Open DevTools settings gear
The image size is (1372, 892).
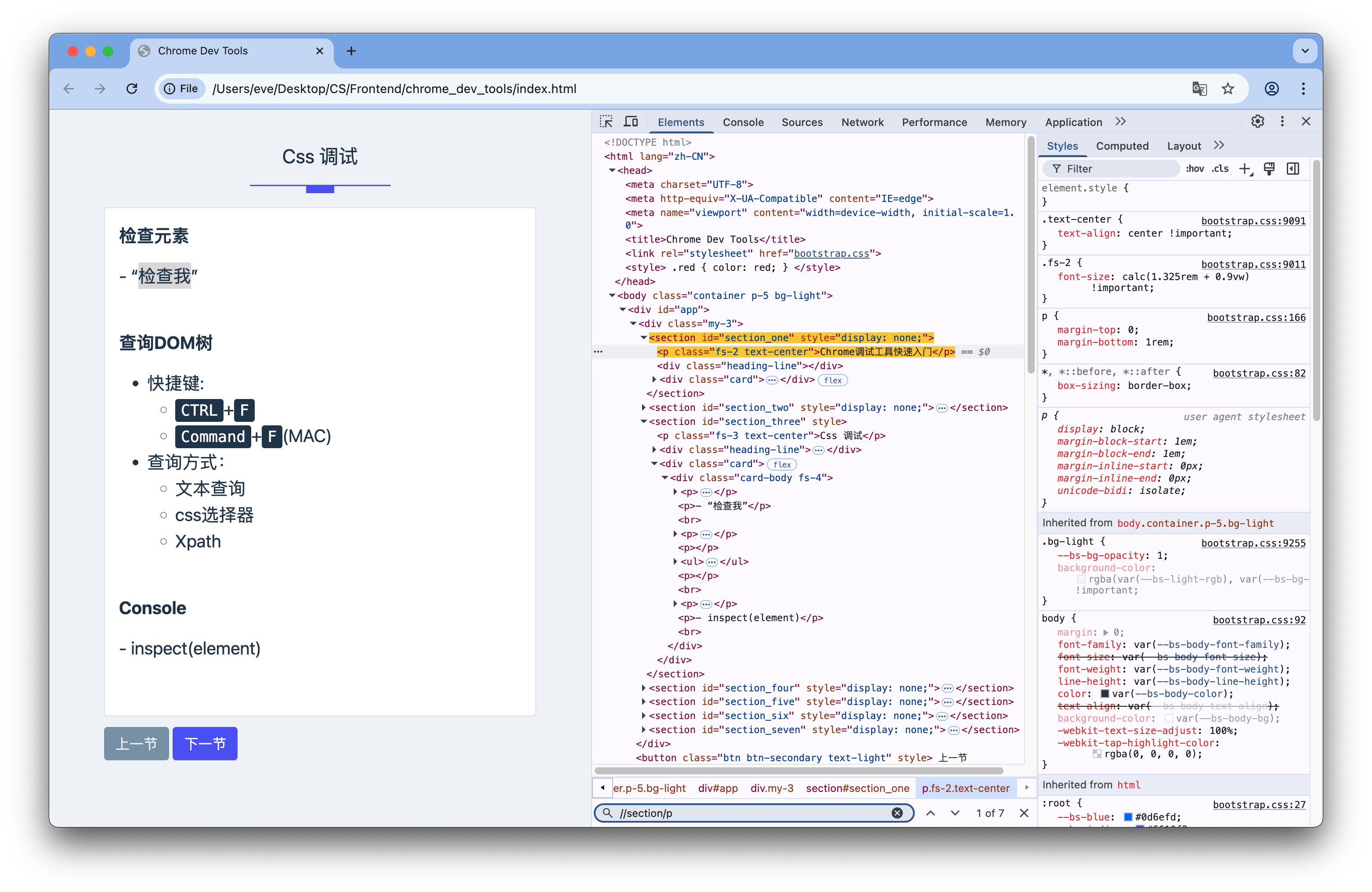point(1257,122)
